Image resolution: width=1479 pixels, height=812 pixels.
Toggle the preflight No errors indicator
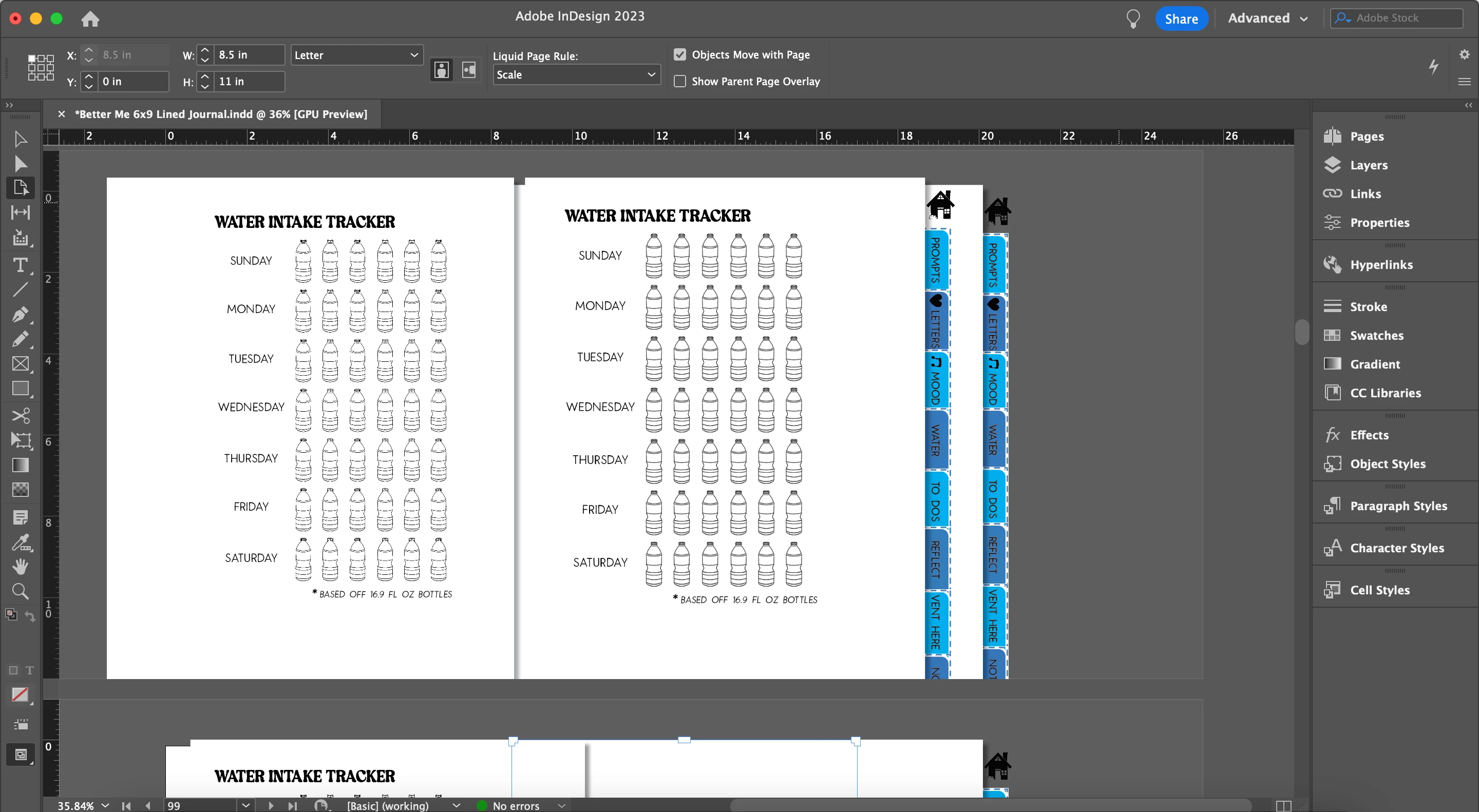point(516,805)
